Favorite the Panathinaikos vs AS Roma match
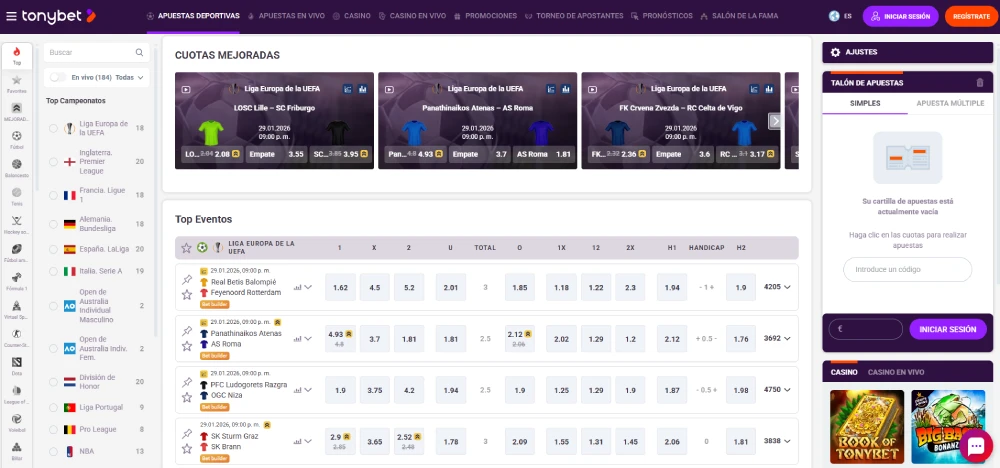Image resolution: width=1000 pixels, height=468 pixels. 187,346
